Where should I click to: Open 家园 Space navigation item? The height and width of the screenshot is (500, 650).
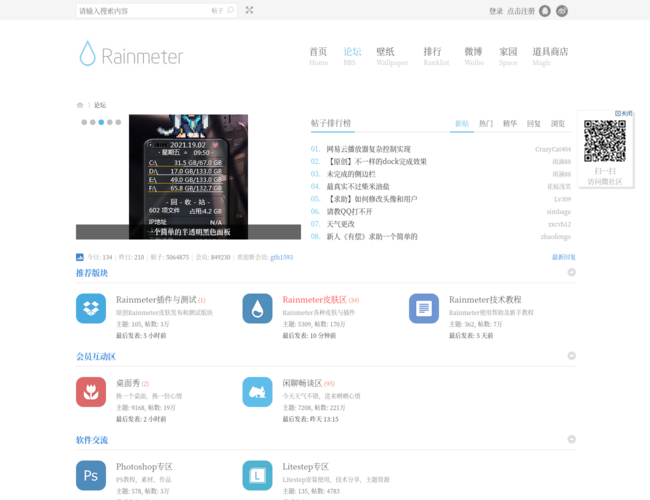(508, 56)
